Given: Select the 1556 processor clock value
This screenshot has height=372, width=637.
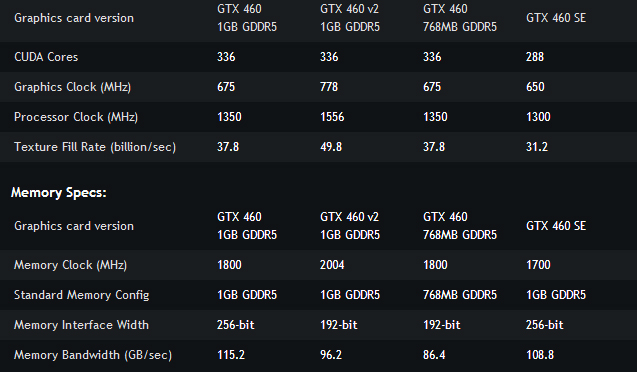Looking at the screenshot, I should 332,117.
